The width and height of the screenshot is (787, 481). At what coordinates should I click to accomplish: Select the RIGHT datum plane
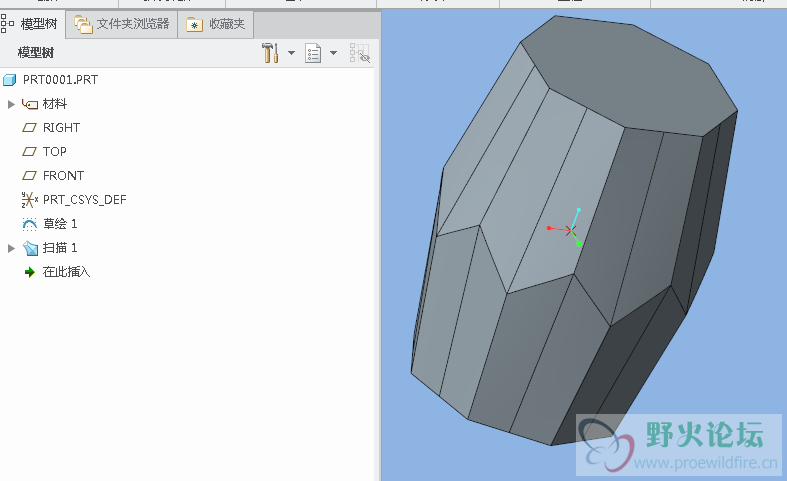(61, 128)
